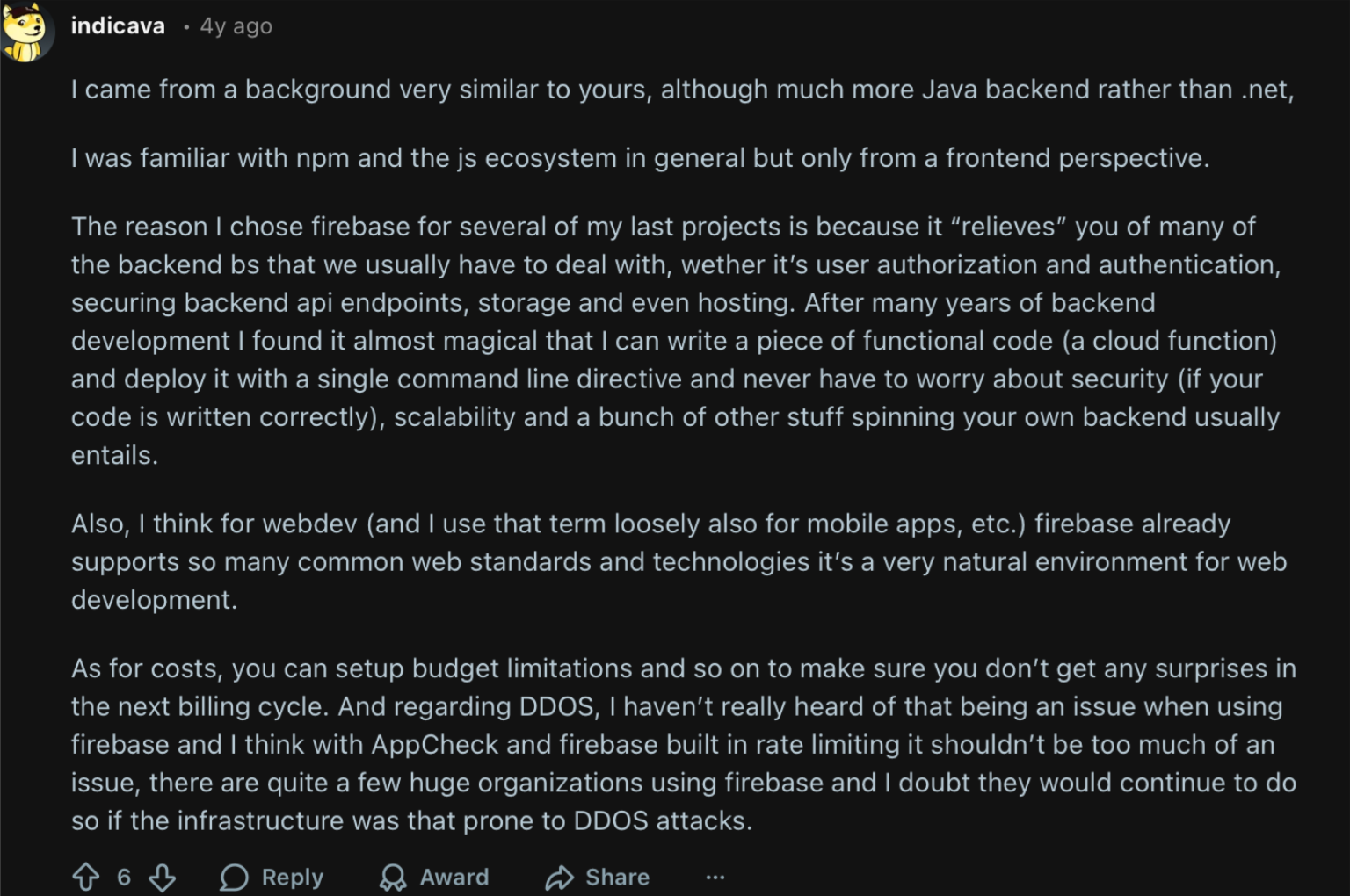Click paragraph beginning "Also, I think for webdev"
The width and height of the screenshot is (1350, 896).
[679, 561]
